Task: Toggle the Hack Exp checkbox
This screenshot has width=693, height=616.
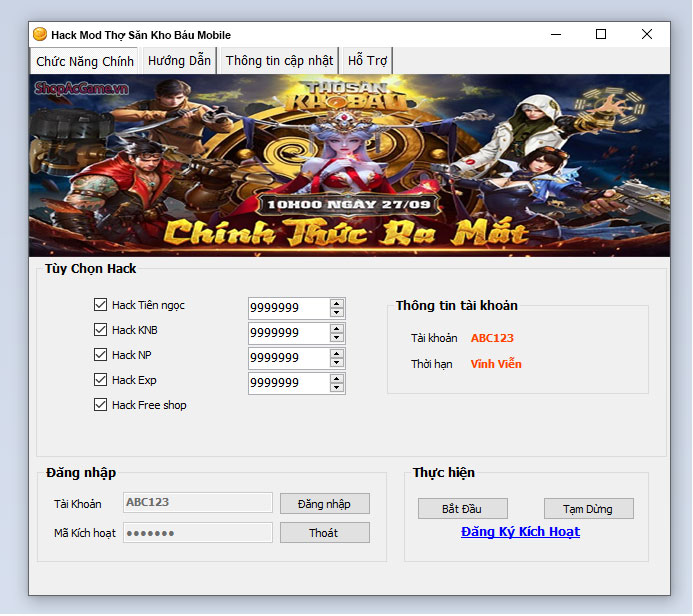Action: (x=100, y=380)
